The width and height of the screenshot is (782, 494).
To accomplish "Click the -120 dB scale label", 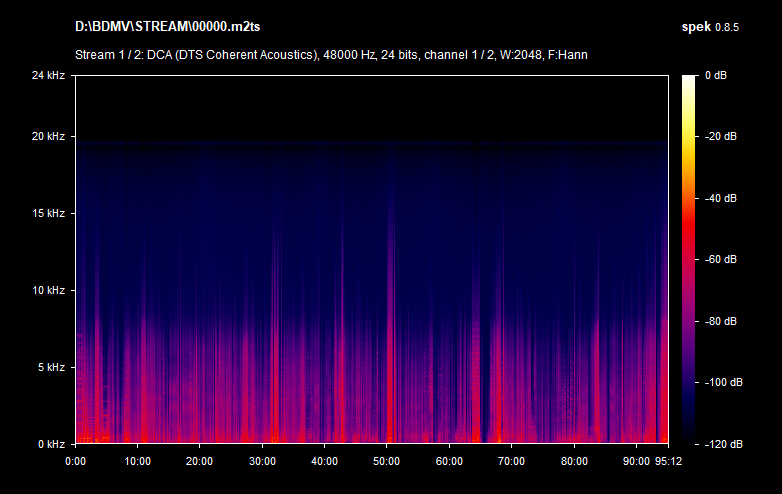I will 718,443.
